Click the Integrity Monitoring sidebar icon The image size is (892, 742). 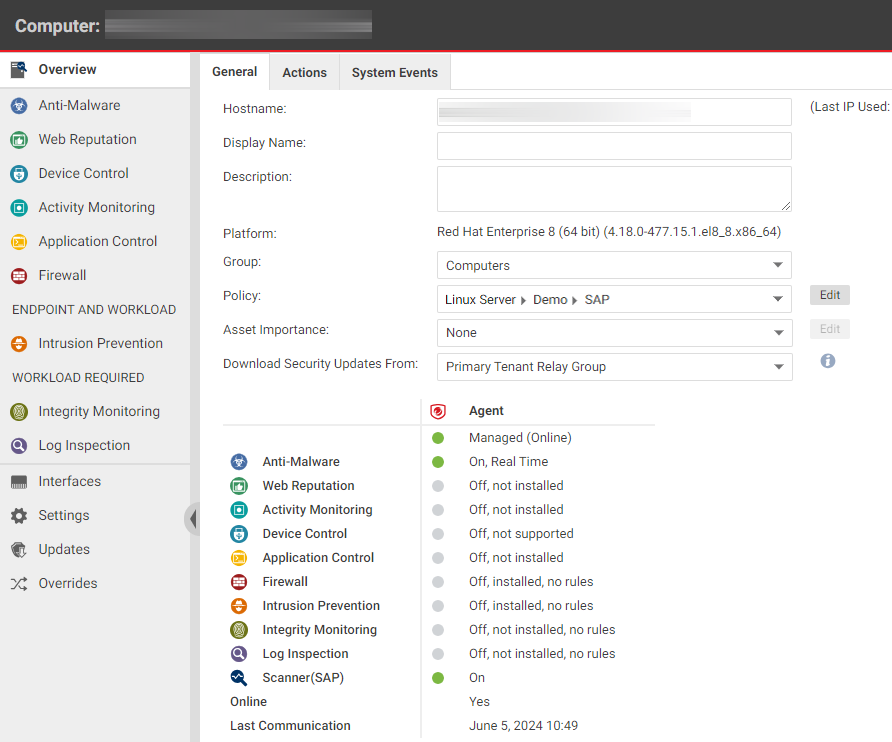pos(18,411)
